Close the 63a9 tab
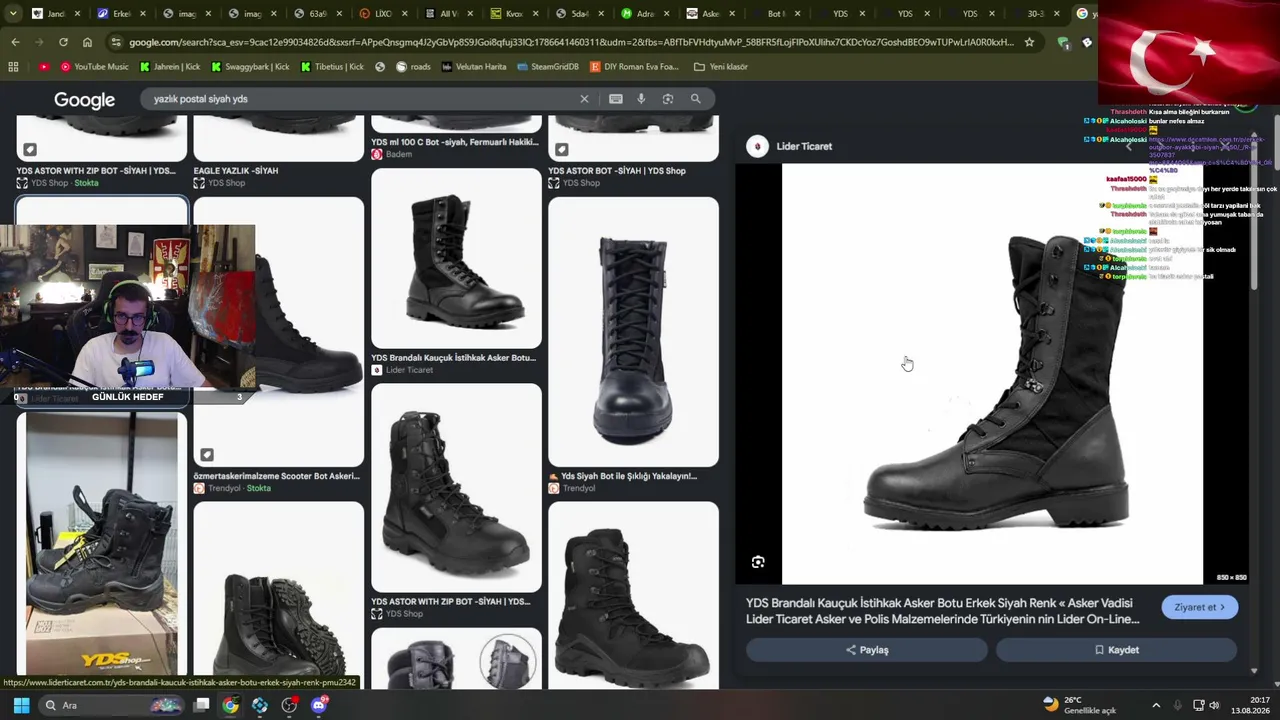 pos(340,14)
